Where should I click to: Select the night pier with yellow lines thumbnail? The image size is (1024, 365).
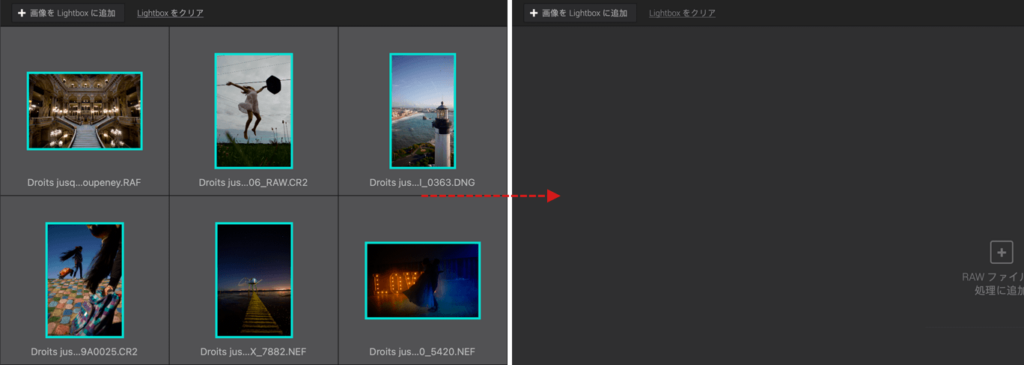tap(254, 280)
